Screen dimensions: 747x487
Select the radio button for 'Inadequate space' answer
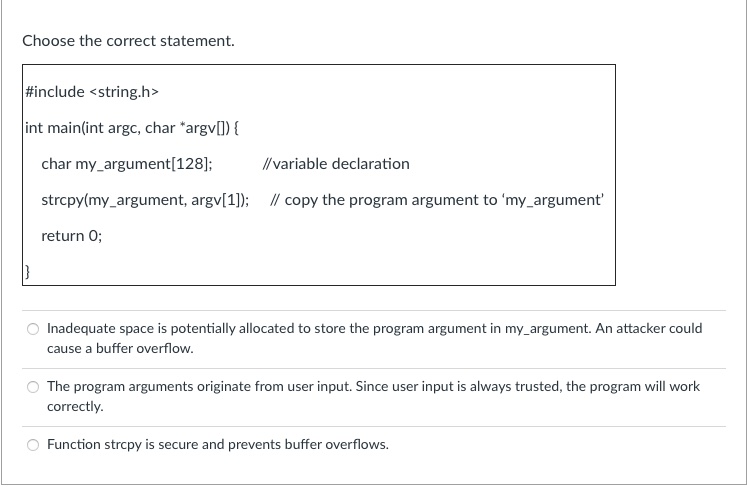click(33, 329)
